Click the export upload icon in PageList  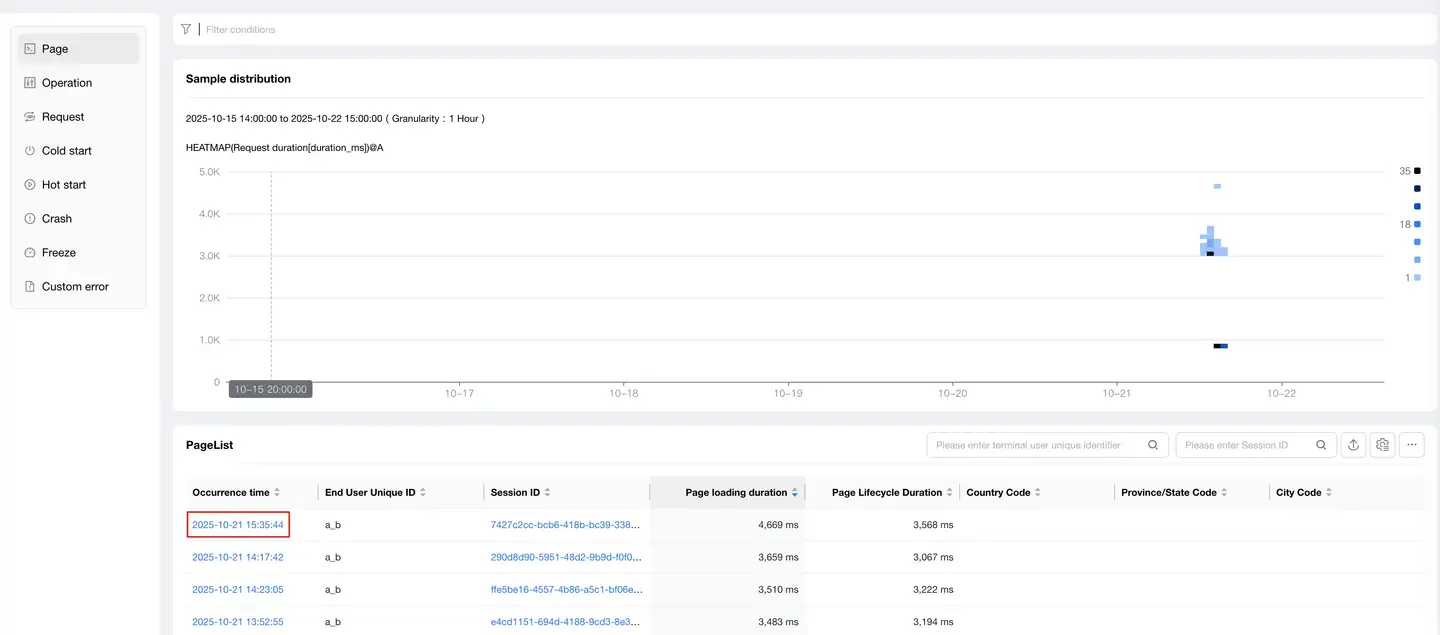click(x=1353, y=445)
